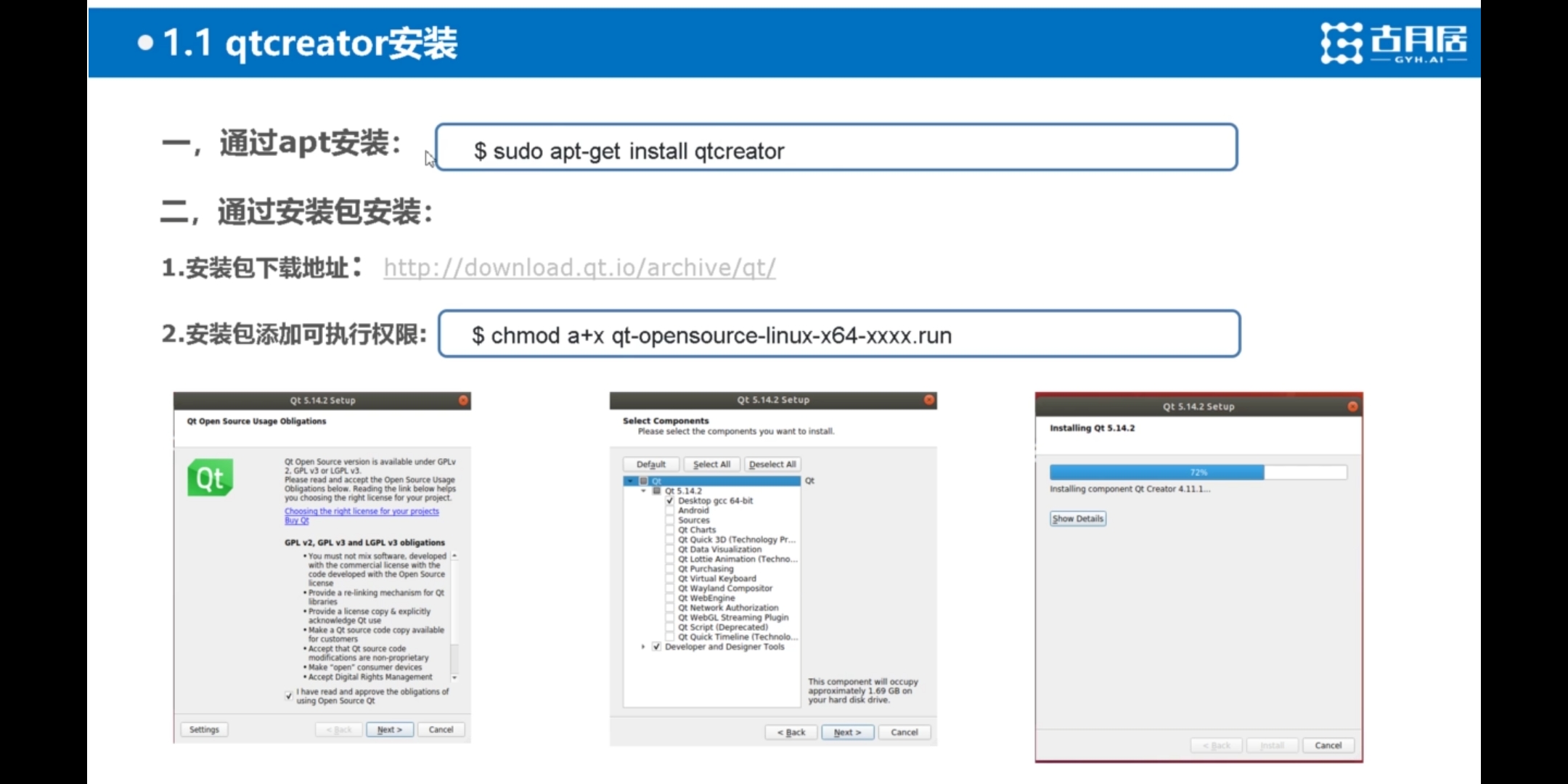This screenshot has width=1568, height=784.
Task: Click the 72% installation progress bar
Action: click(x=1198, y=473)
